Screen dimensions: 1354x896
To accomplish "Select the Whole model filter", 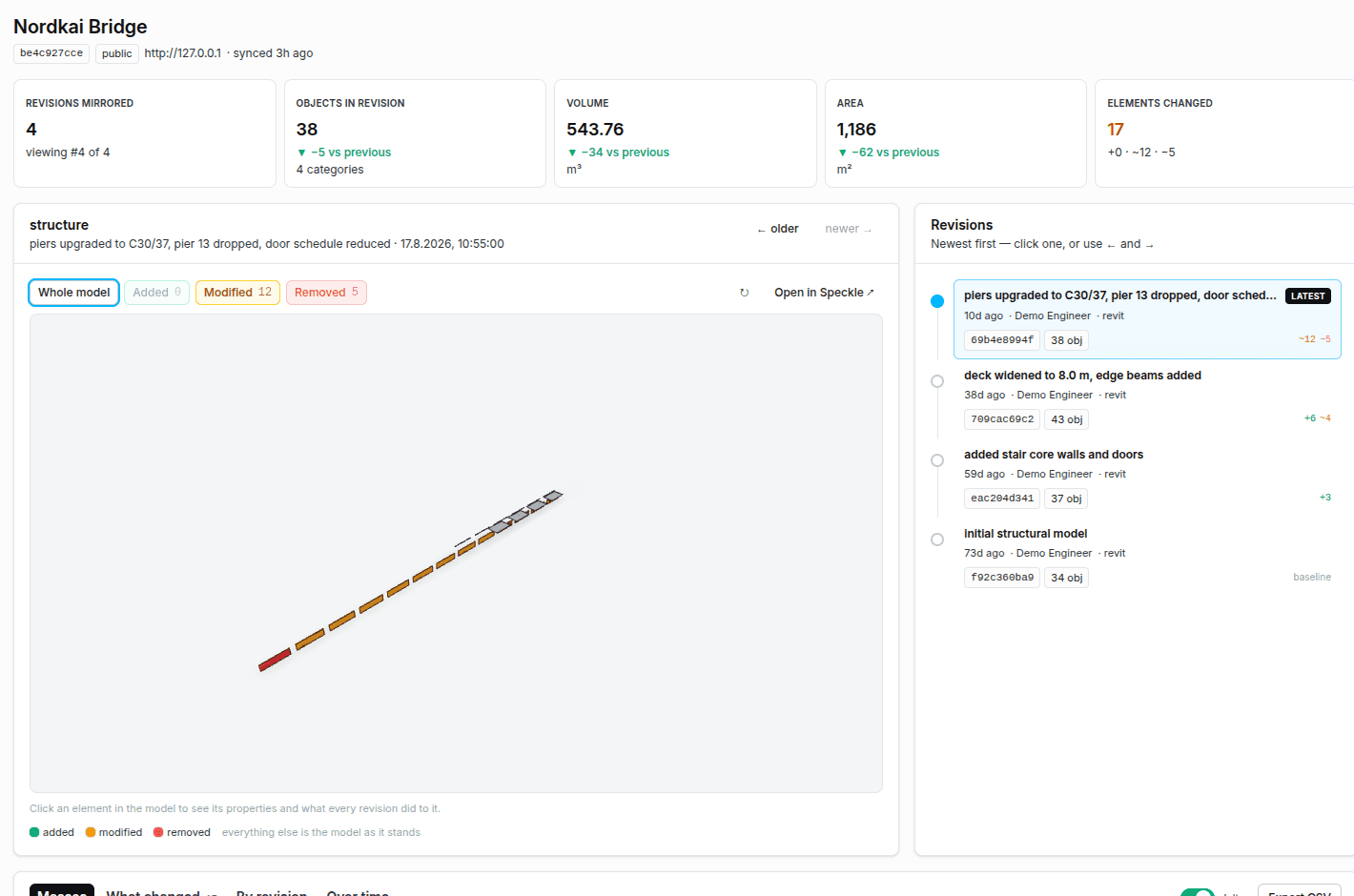I will click(74, 293).
